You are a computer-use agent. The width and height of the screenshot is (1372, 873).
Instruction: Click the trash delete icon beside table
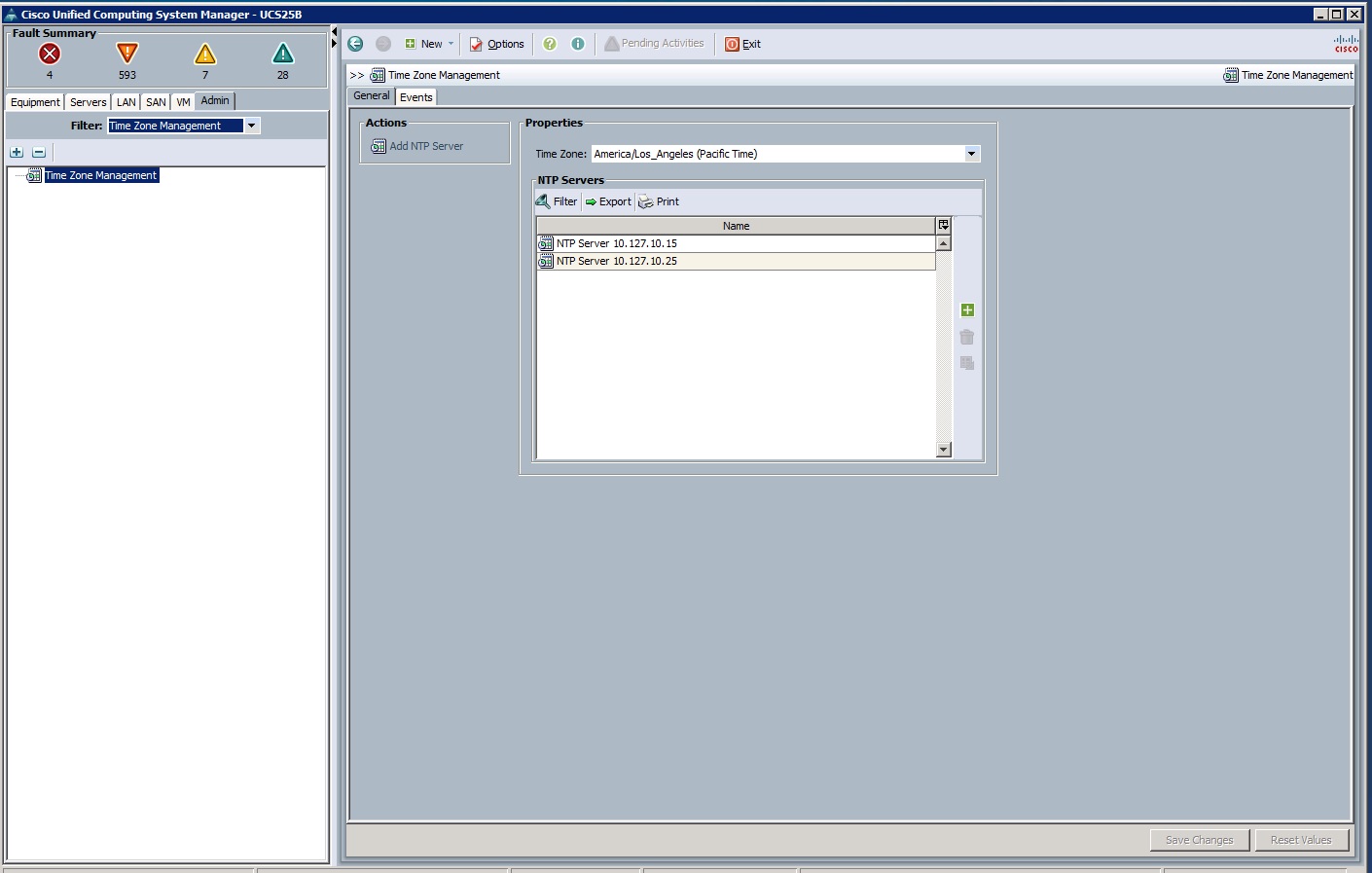[967, 337]
